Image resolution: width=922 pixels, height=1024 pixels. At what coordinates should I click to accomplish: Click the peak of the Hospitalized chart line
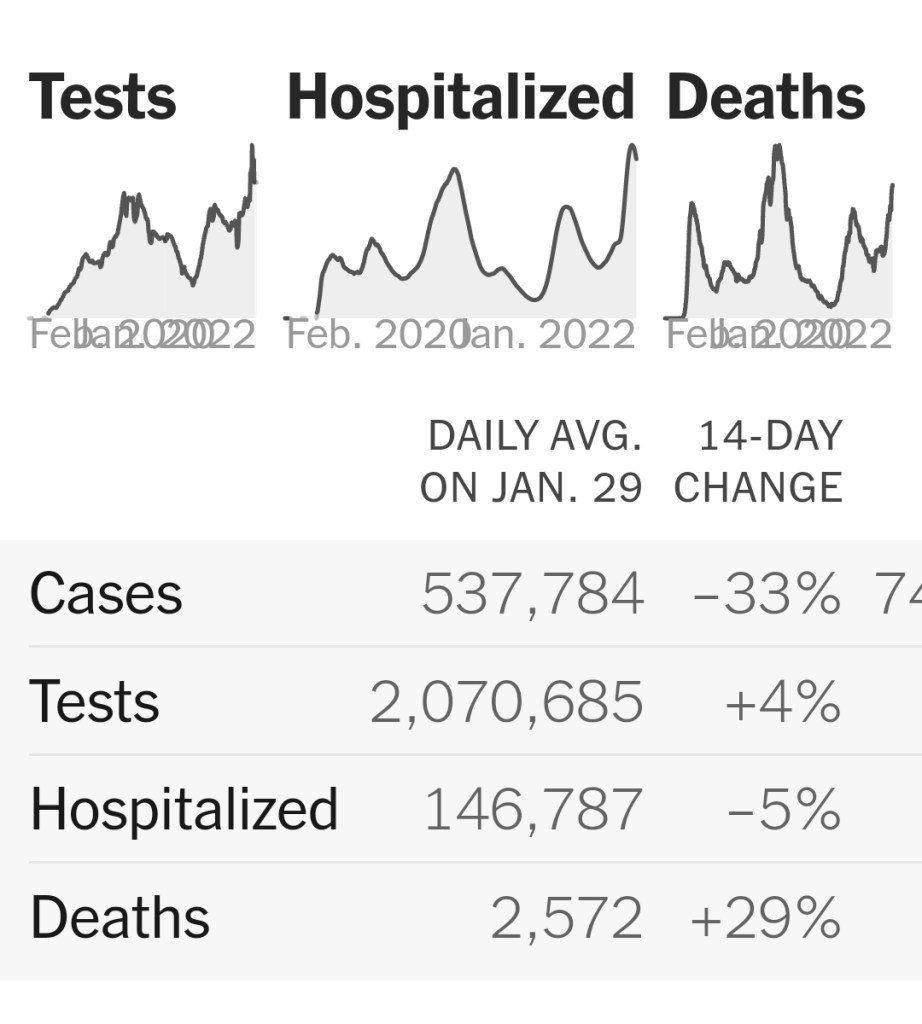click(x=632, y=148)
